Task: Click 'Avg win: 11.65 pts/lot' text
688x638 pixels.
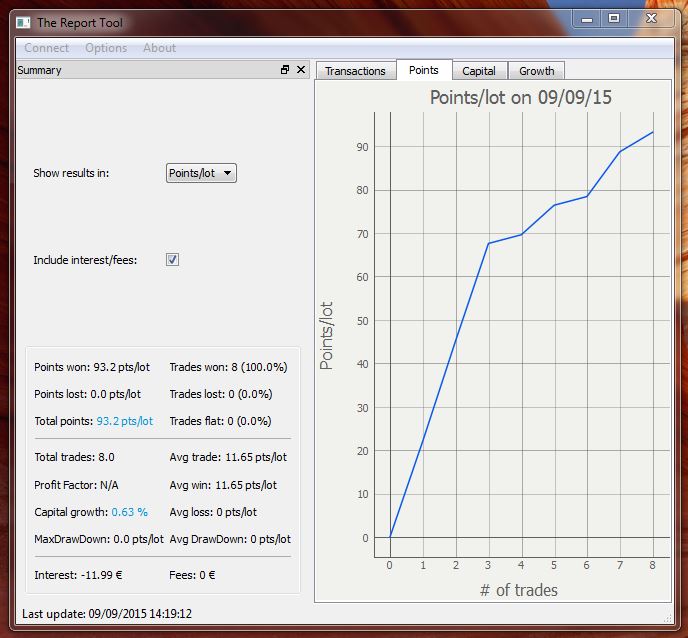Action: [x=223, y=485]
